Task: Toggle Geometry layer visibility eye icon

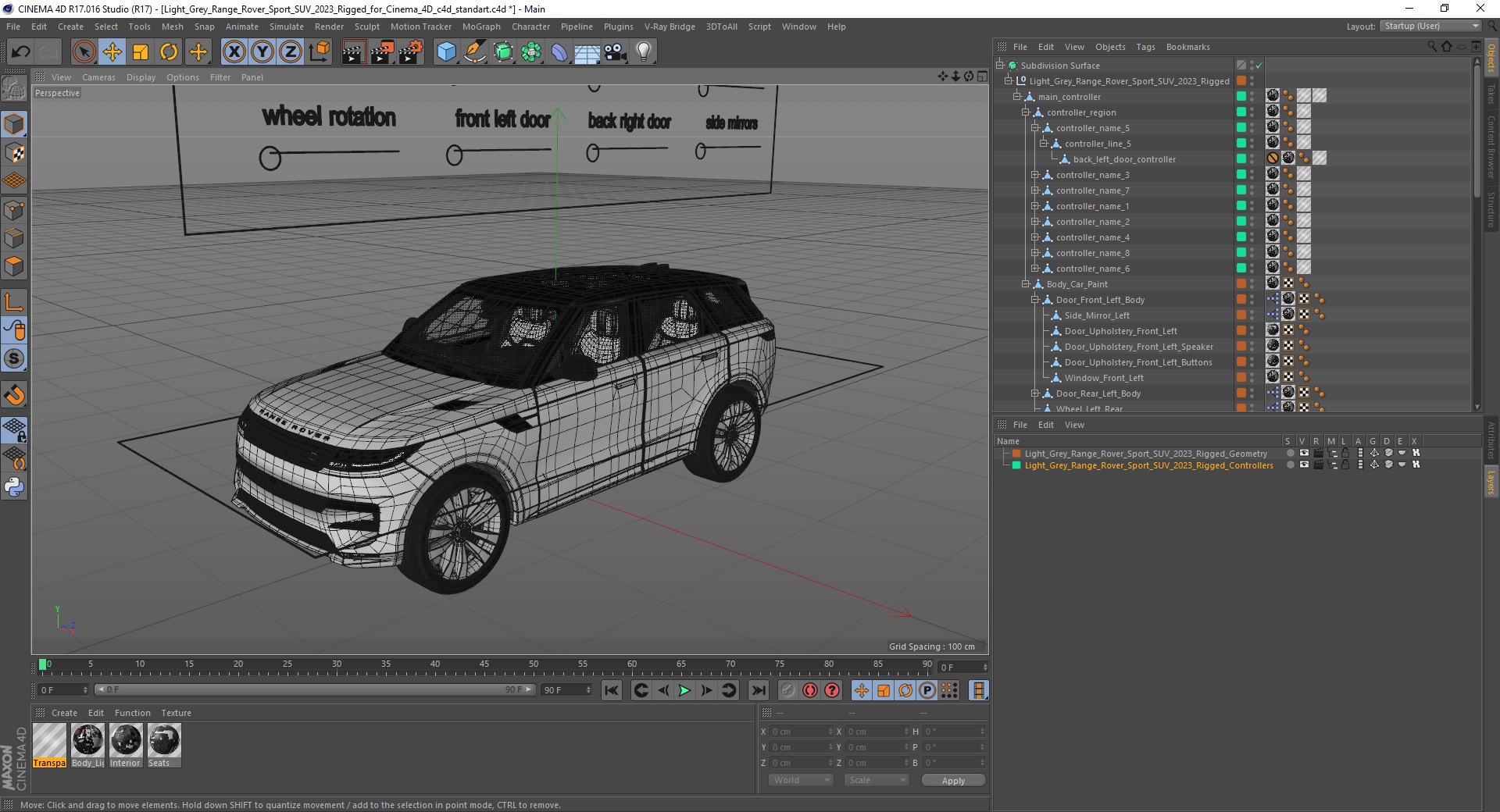Action: [1304, 453]
